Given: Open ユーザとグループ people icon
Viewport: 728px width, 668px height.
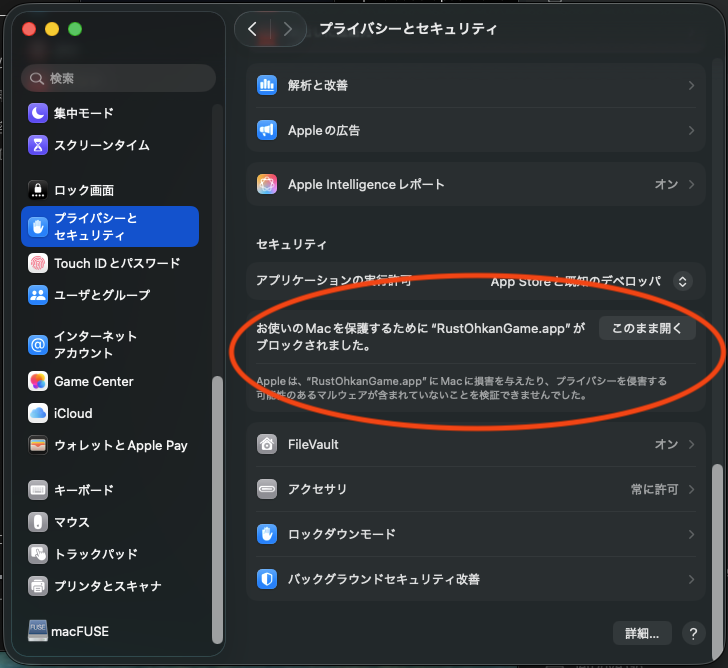Looking at the screenshot, I should [38, 295].
